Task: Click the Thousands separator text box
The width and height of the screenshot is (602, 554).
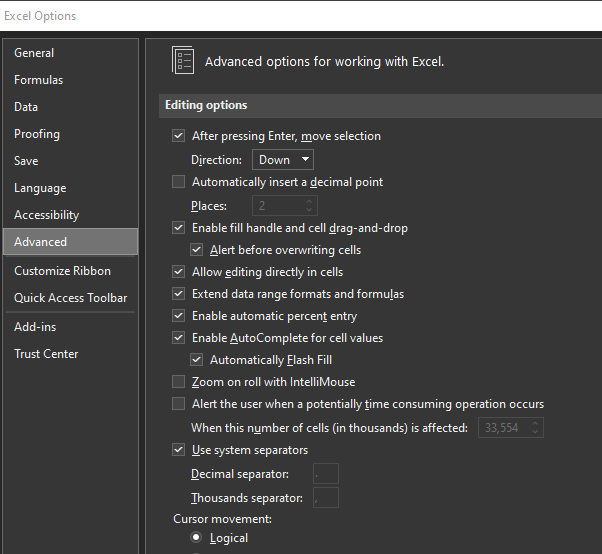Action: tap(325, 498)
